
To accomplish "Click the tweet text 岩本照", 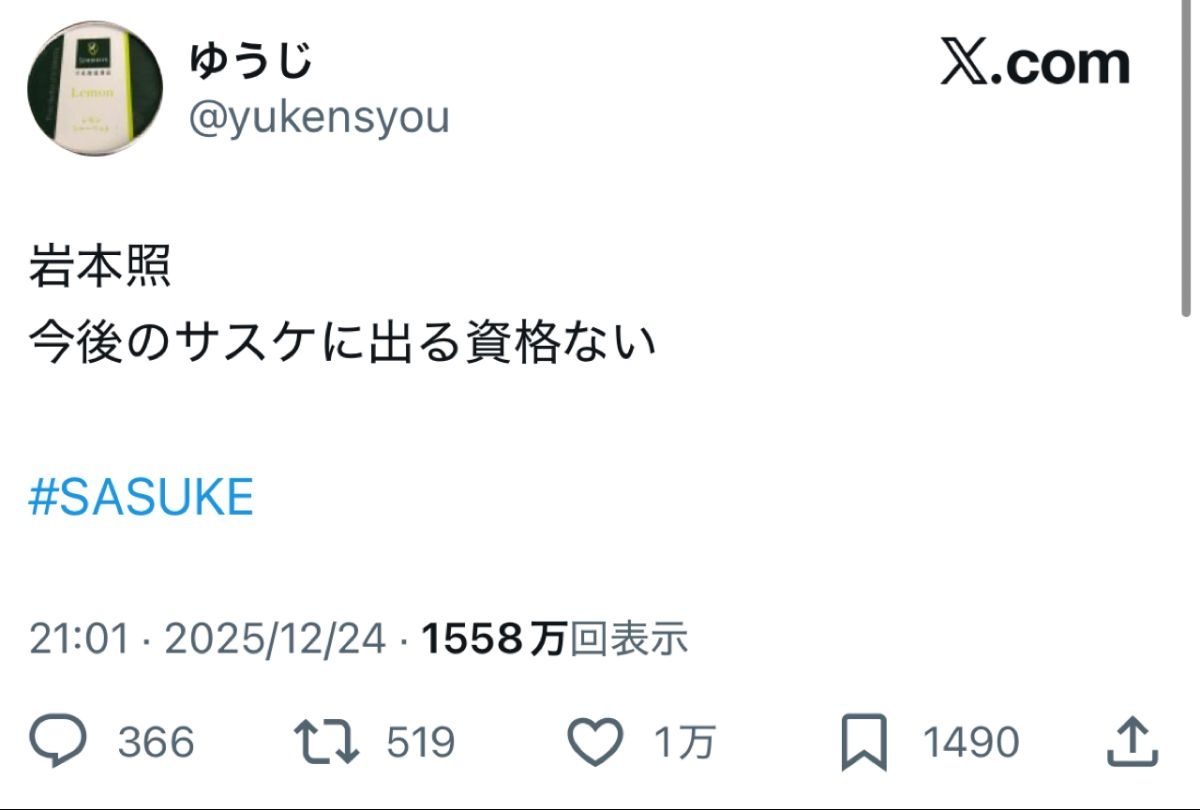I will pyautogui.click(x=100, y=271).
